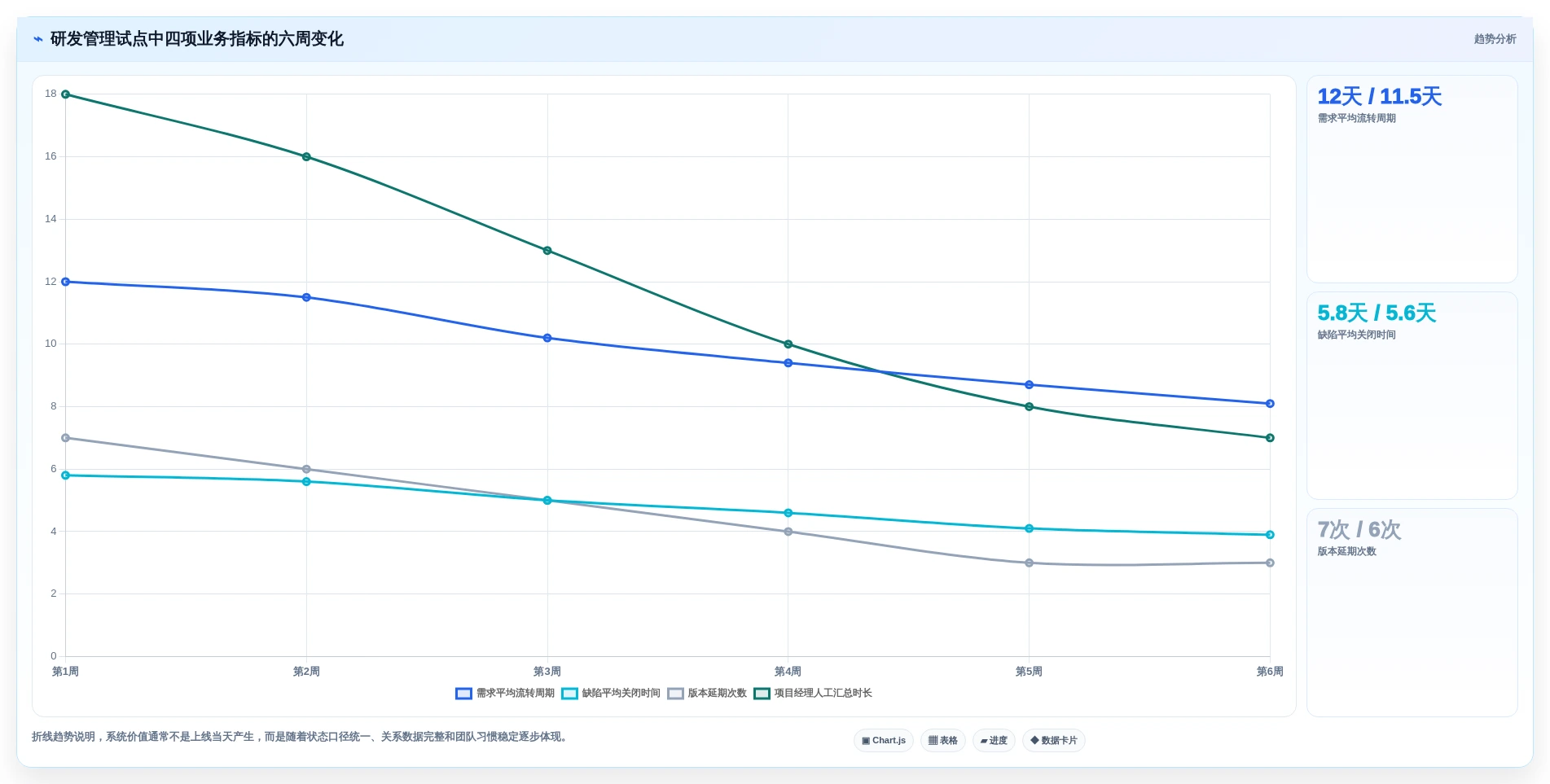Click the 进度 tag chip

pyautogui.click(x=994, y=741)
